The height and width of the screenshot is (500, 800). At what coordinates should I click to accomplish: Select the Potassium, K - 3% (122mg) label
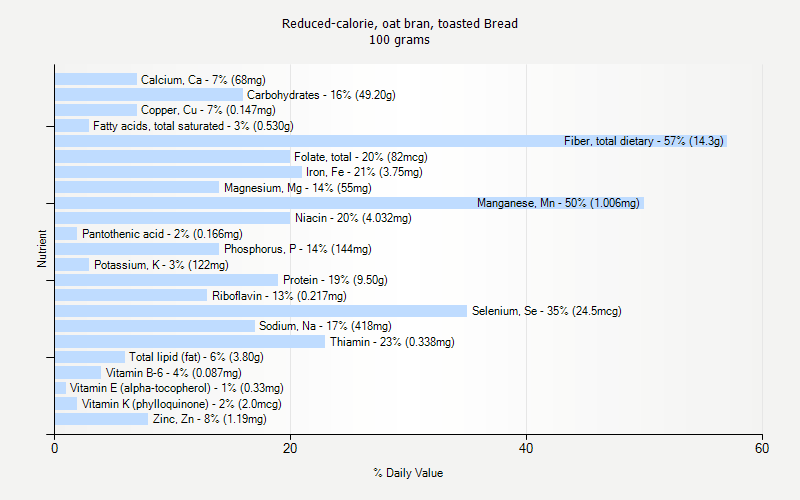tap(161, 265)
